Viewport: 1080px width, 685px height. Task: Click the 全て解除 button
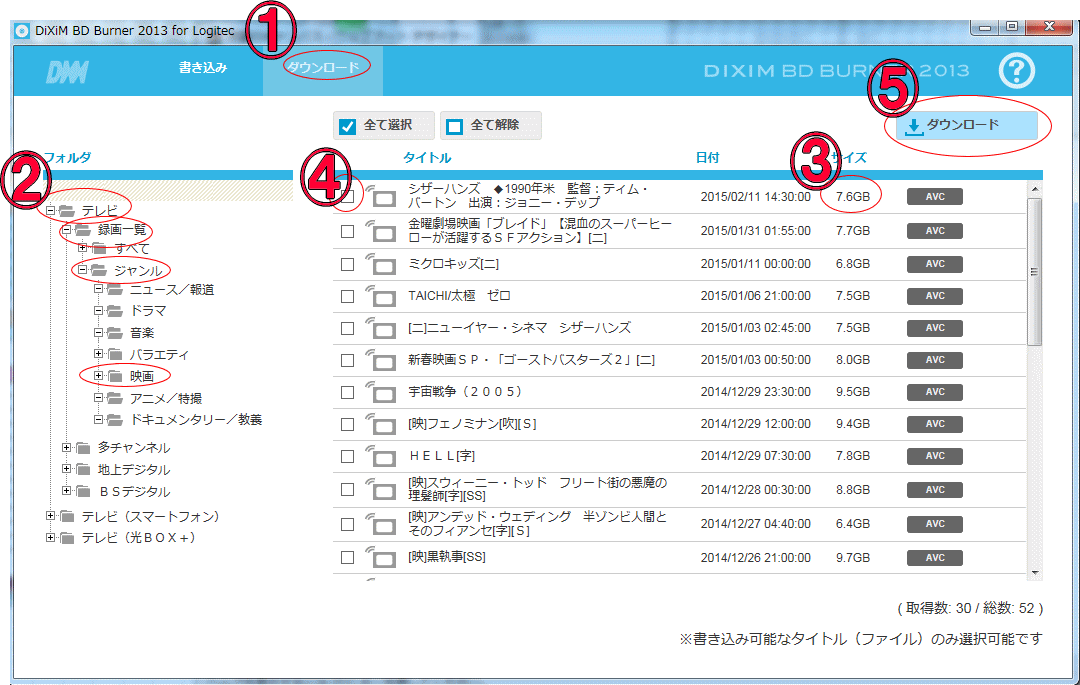coord(490,125)
